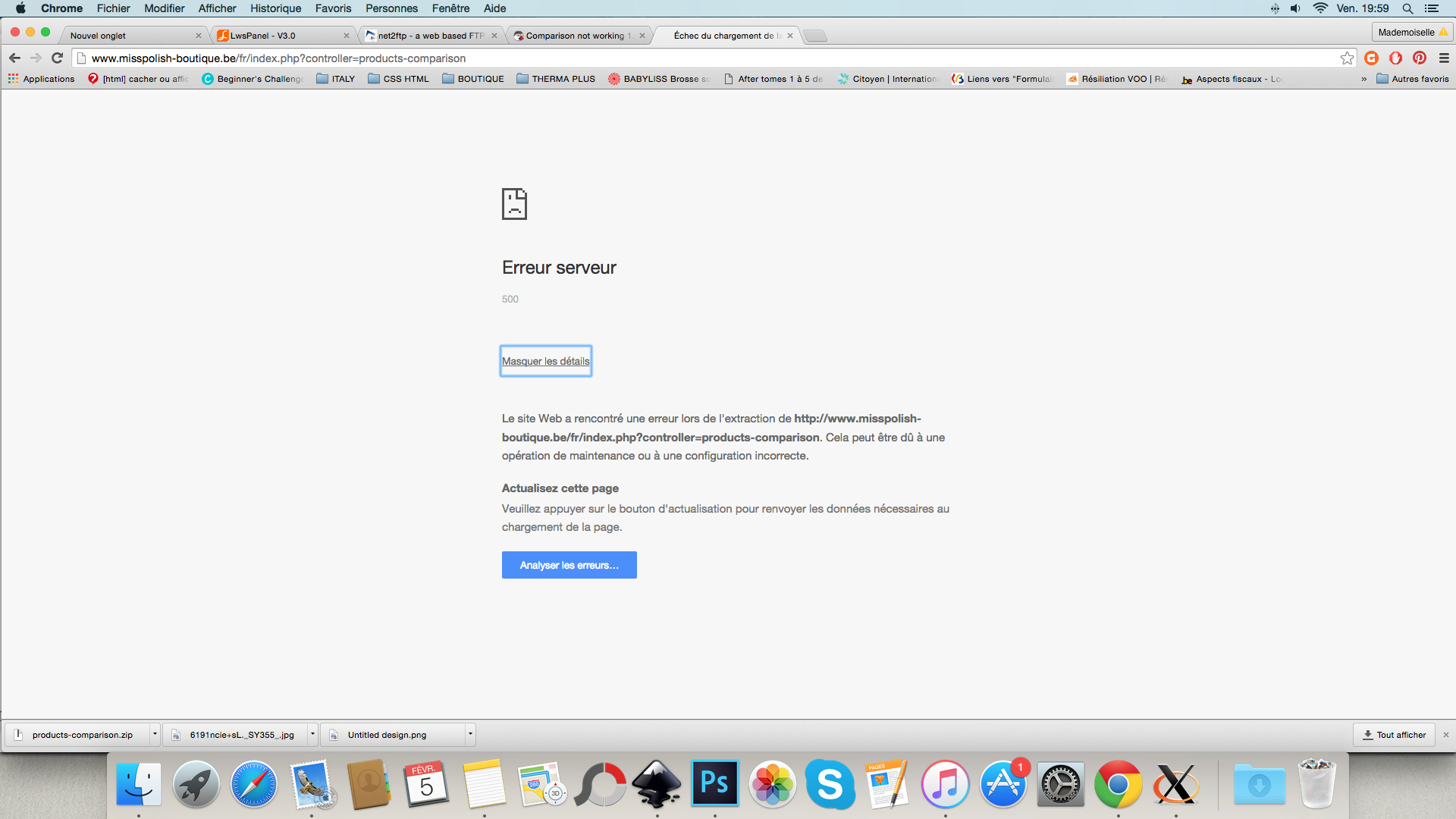Expand Untitled design.png download menu arrow
This screenshot has width=1456, height=819.
pyautogui.click(x=470, y=734)
